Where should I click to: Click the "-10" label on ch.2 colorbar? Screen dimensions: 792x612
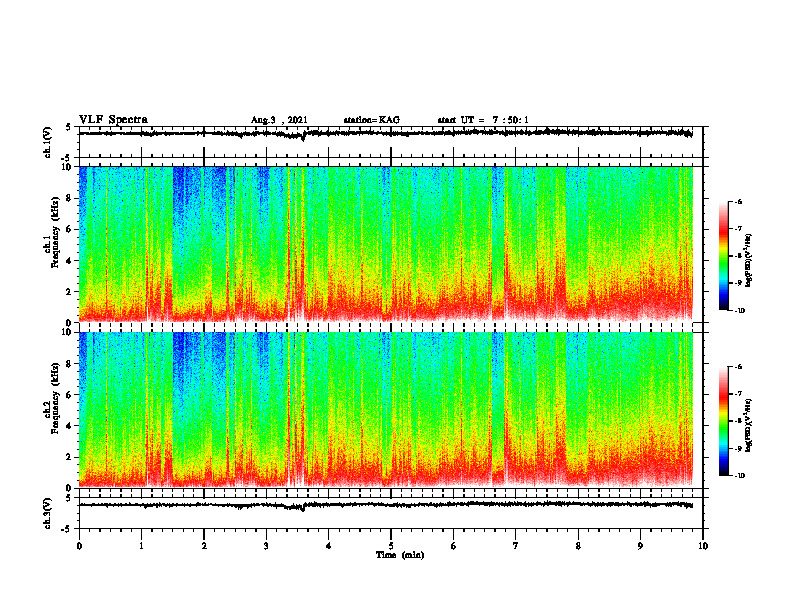point(739,476)
